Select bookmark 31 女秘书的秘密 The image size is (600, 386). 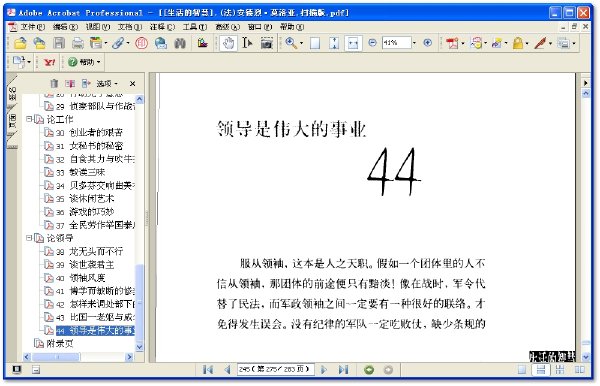click(89, 146)
